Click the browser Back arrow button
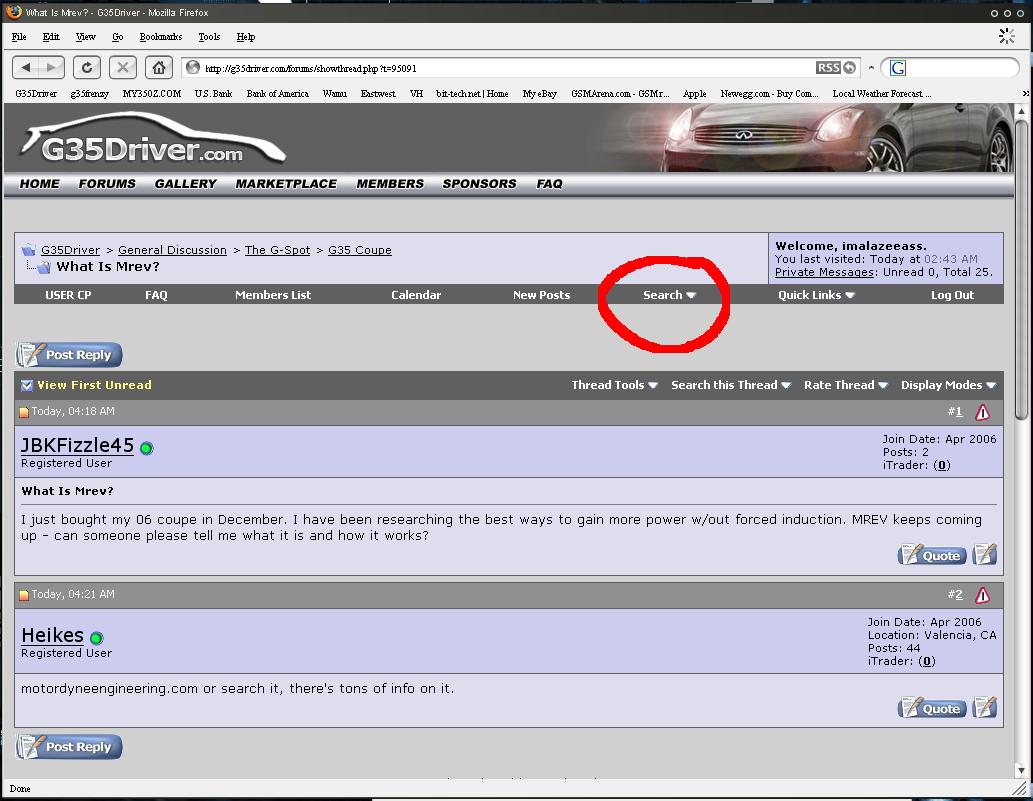Screen dimensions: 1033x801 26,67
